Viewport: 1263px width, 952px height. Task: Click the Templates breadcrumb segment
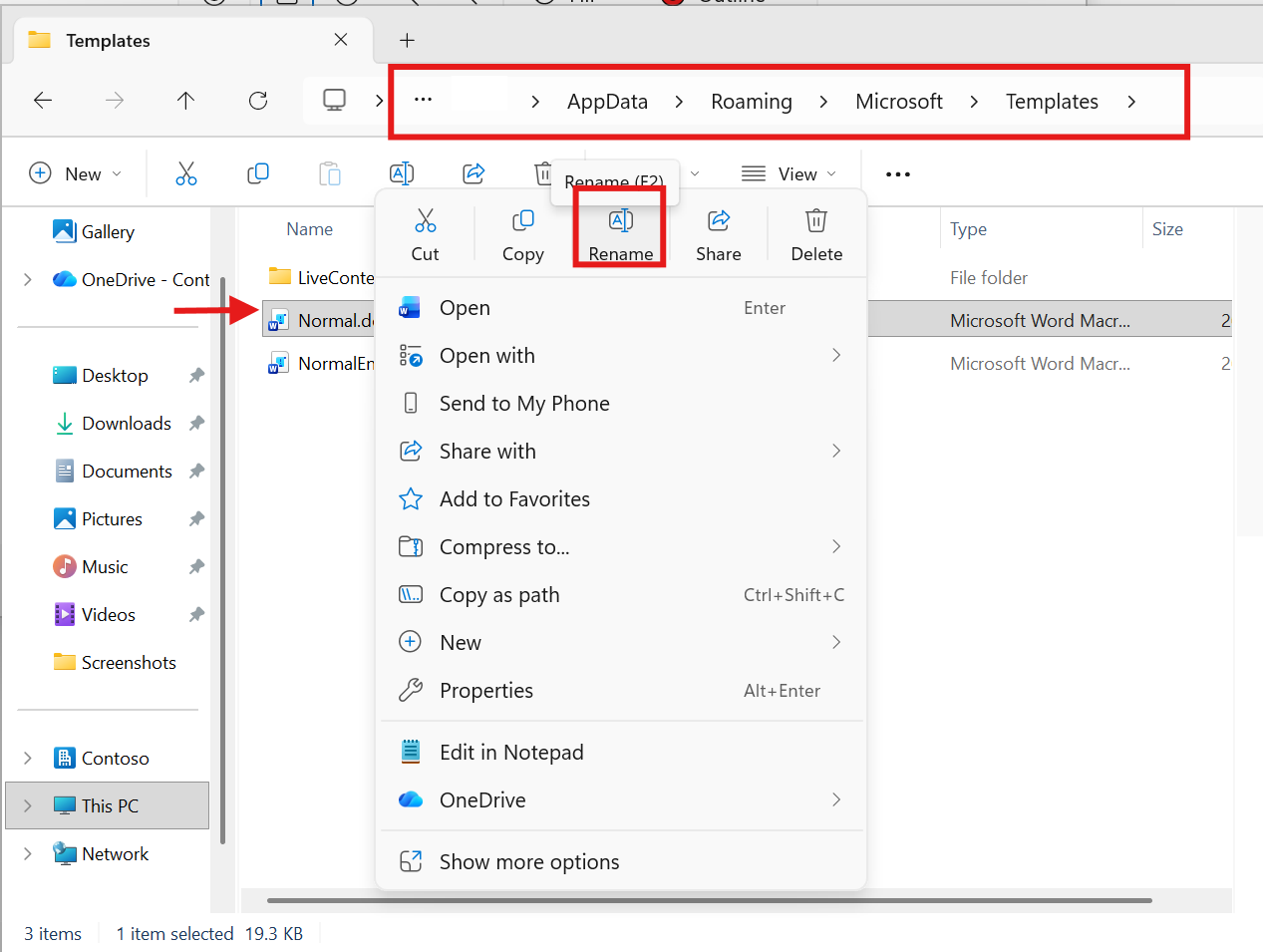[1052, 102]
